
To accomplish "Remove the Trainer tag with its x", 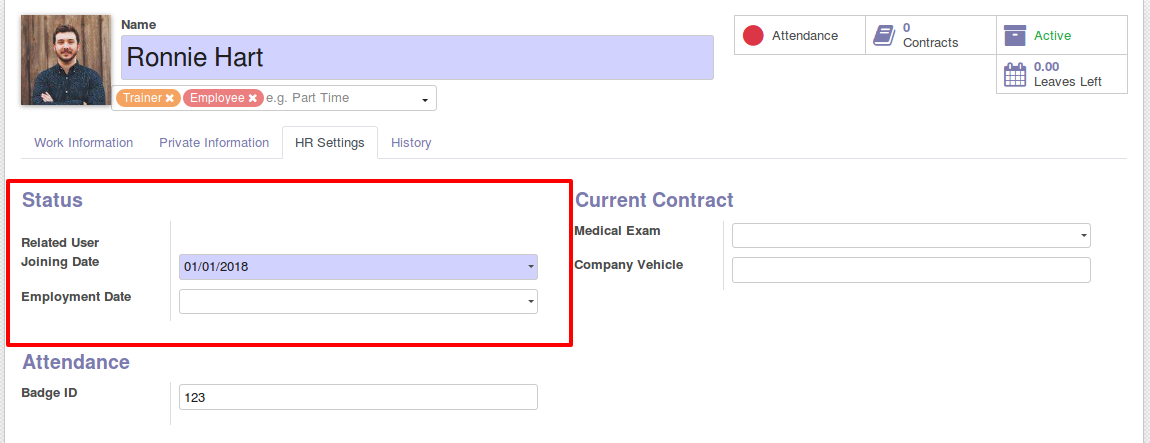I will point(169,98).
